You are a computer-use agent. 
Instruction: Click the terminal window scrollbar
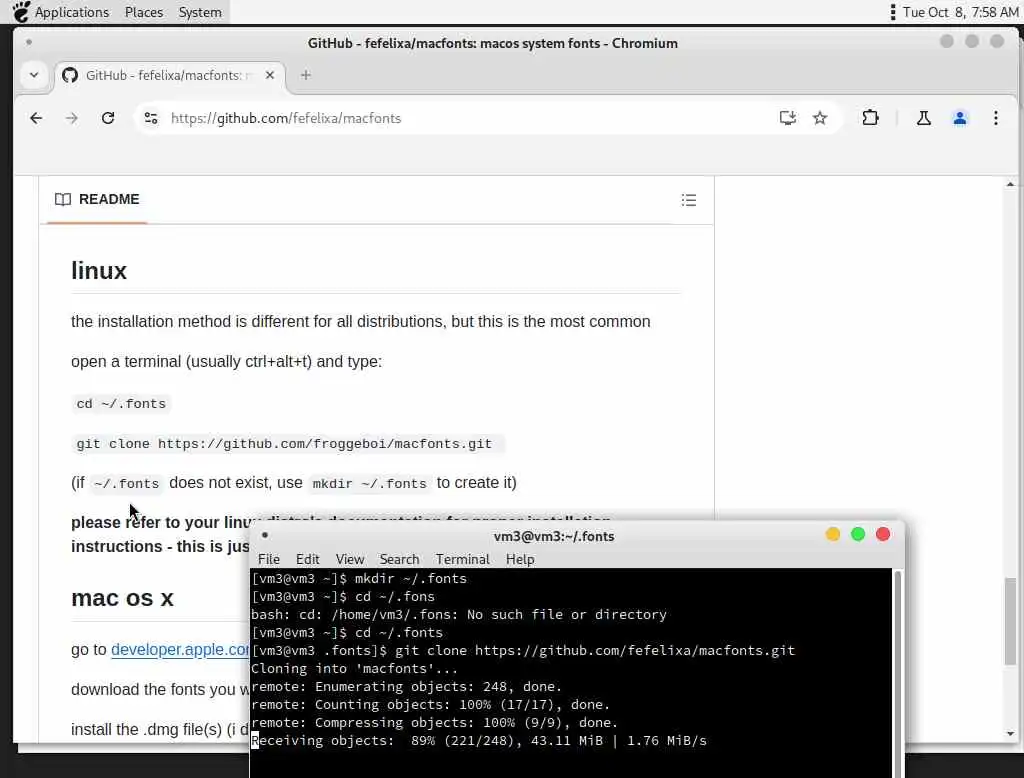pyautogui.click(x=898, y=673)
